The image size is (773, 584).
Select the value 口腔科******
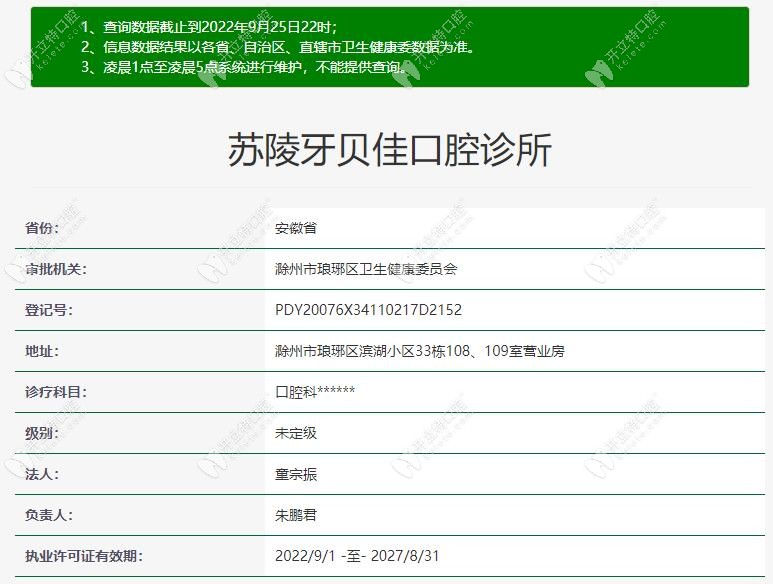pos(315,392)
